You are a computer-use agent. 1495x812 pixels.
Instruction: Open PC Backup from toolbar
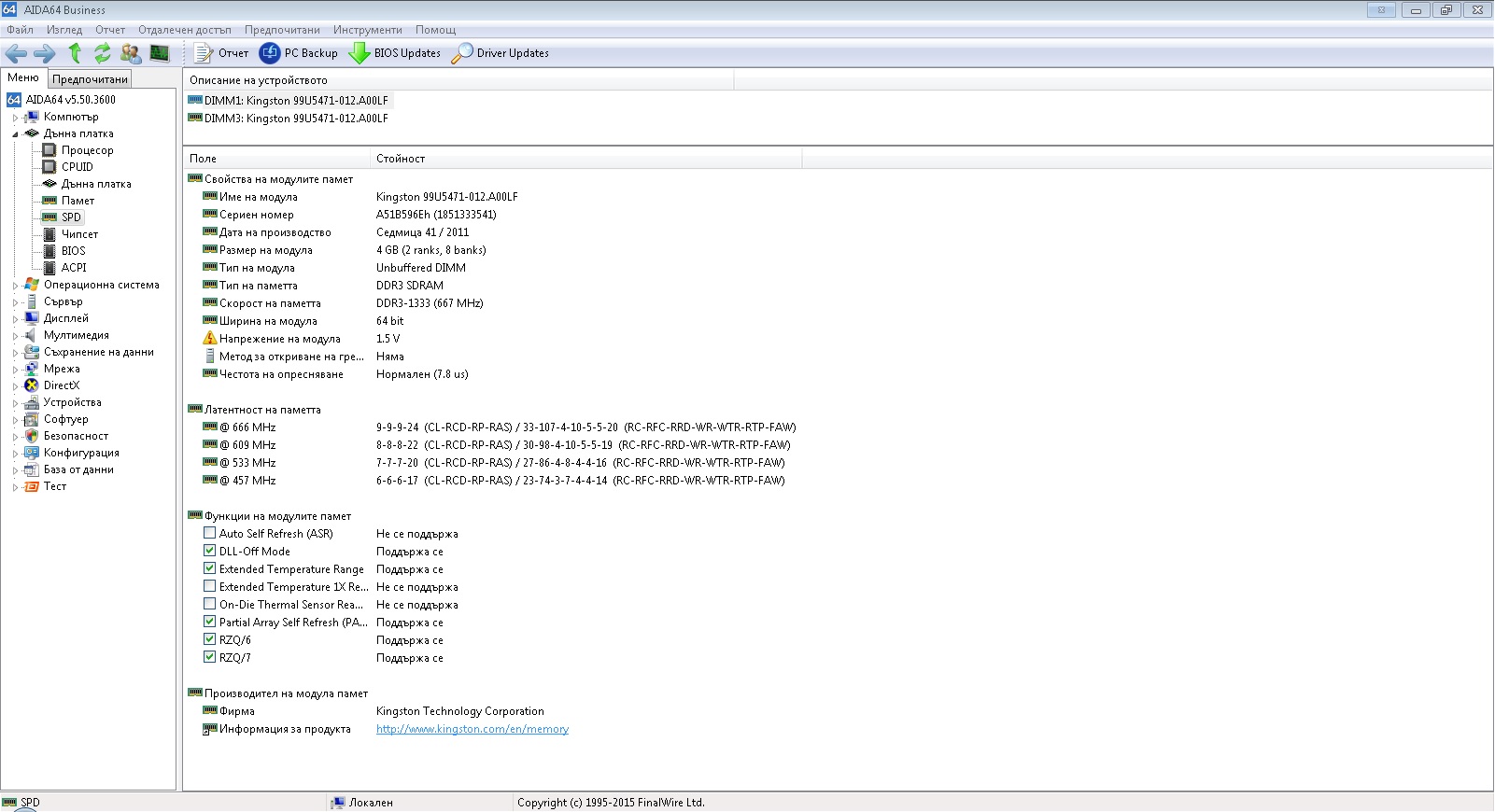click(x=299, y=53)
